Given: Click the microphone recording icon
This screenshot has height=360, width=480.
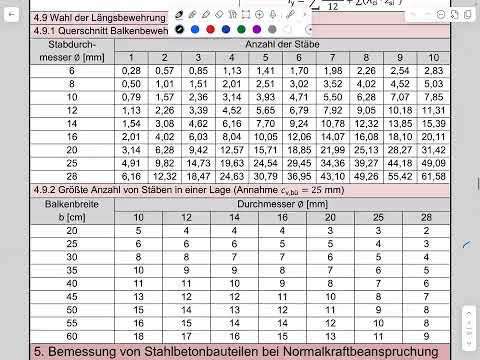Looking at the screenshot, I should click(x=272, y=14).
